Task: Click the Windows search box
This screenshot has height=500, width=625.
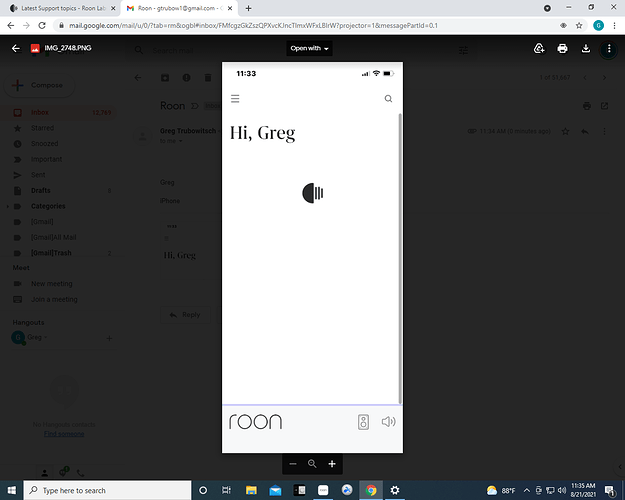Action: pyautogui.click(x=108, y=490)
